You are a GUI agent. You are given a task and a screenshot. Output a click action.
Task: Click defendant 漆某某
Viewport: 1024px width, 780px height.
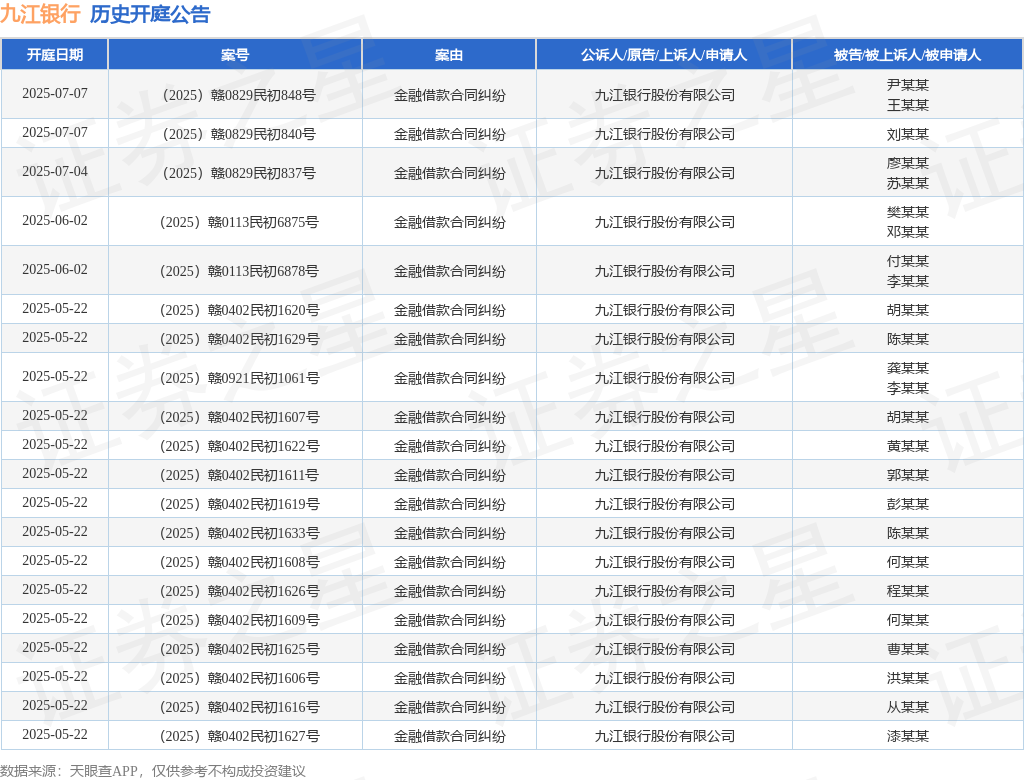pos(908,736)
